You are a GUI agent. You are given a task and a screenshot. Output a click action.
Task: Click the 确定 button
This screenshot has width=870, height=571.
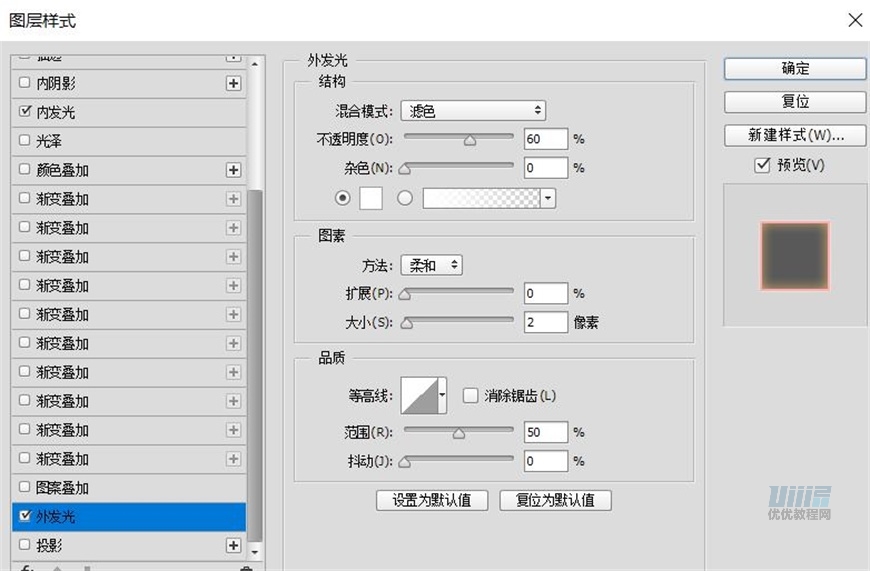coord(795,69)
